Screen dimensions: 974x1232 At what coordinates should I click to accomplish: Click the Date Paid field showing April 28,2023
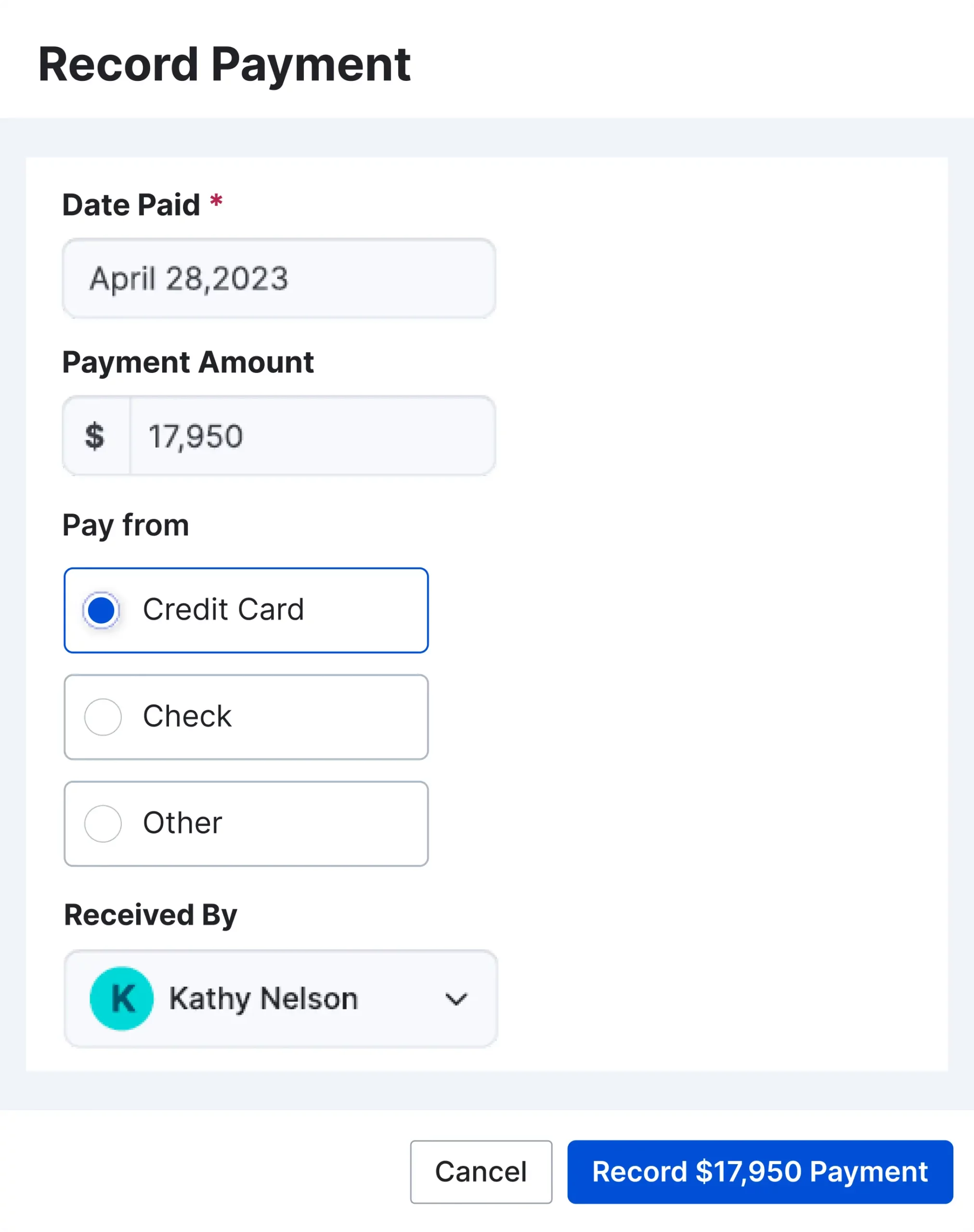click(x=278, y=279)
